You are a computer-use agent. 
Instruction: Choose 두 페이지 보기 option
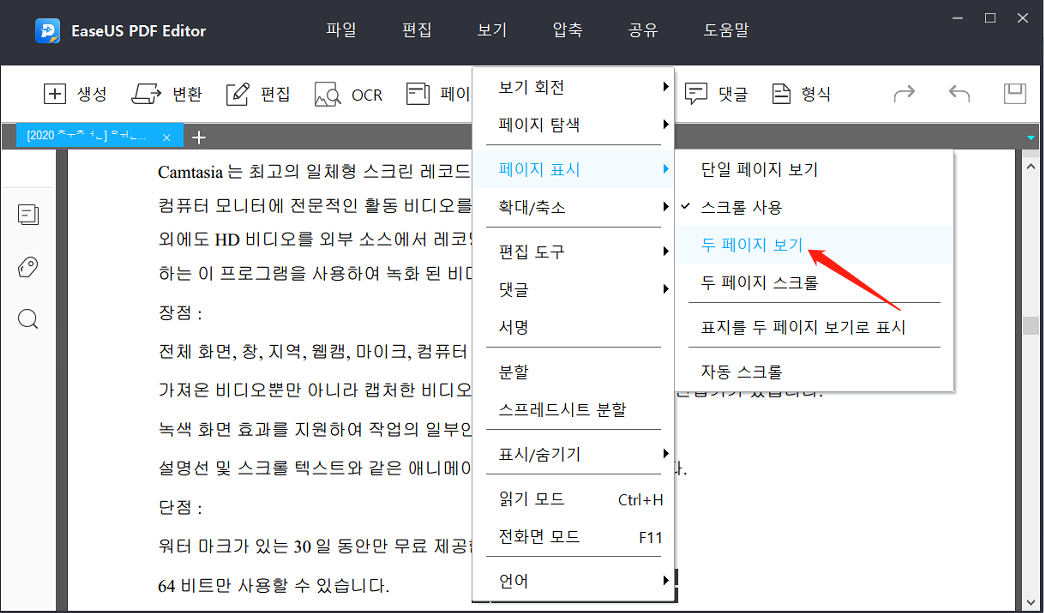point(815,245)
